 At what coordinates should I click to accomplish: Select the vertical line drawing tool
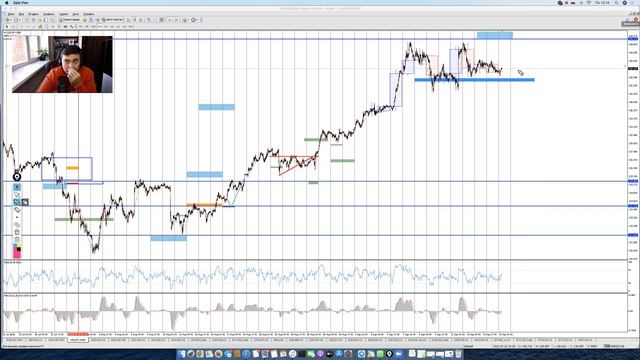(21, 27)
